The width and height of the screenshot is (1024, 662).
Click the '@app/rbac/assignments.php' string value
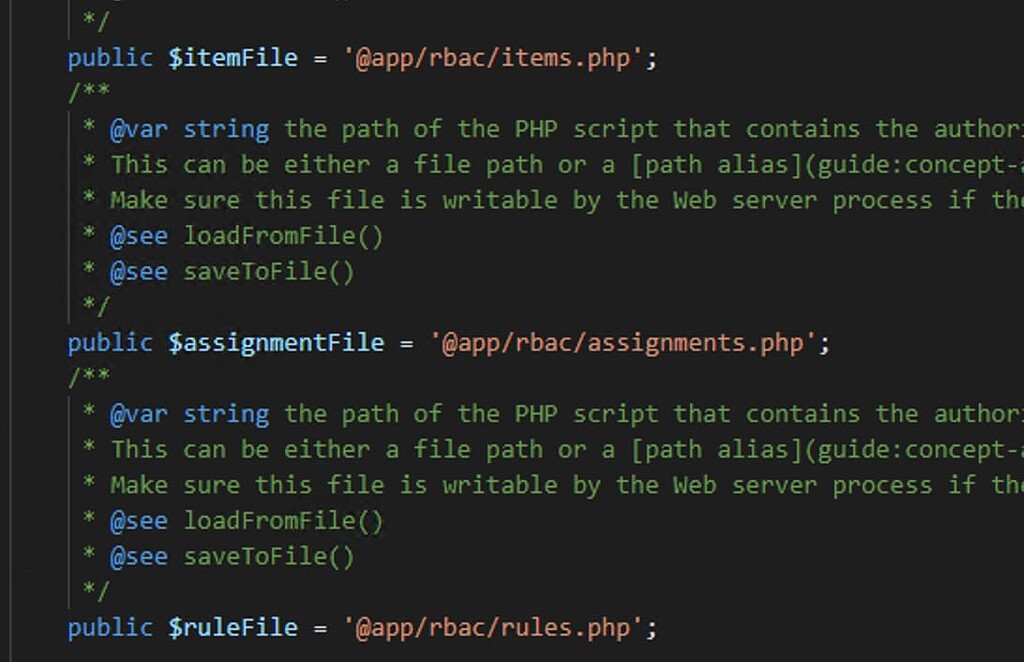point(624,343)
